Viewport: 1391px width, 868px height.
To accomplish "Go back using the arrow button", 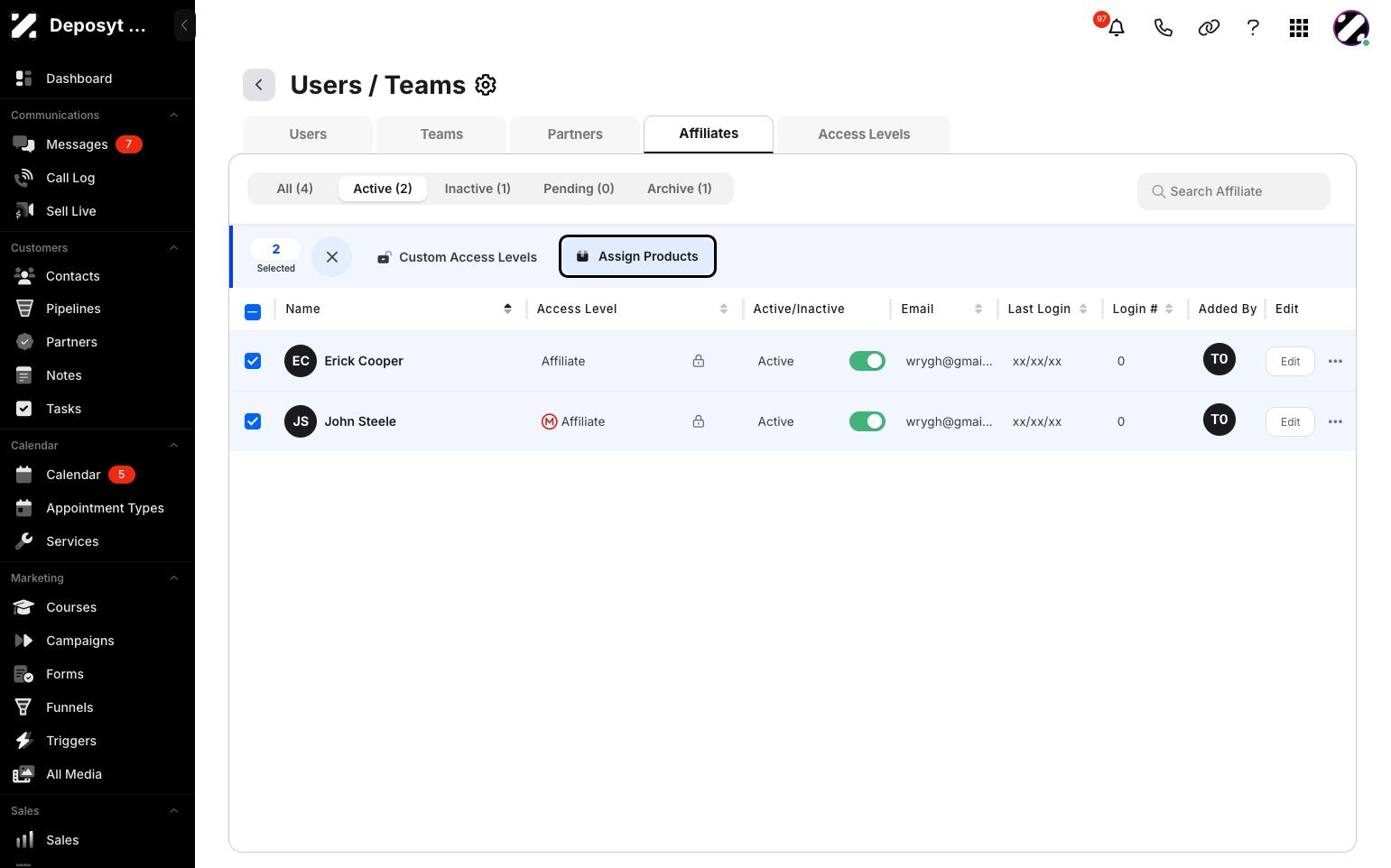I will tap(259, 85).
